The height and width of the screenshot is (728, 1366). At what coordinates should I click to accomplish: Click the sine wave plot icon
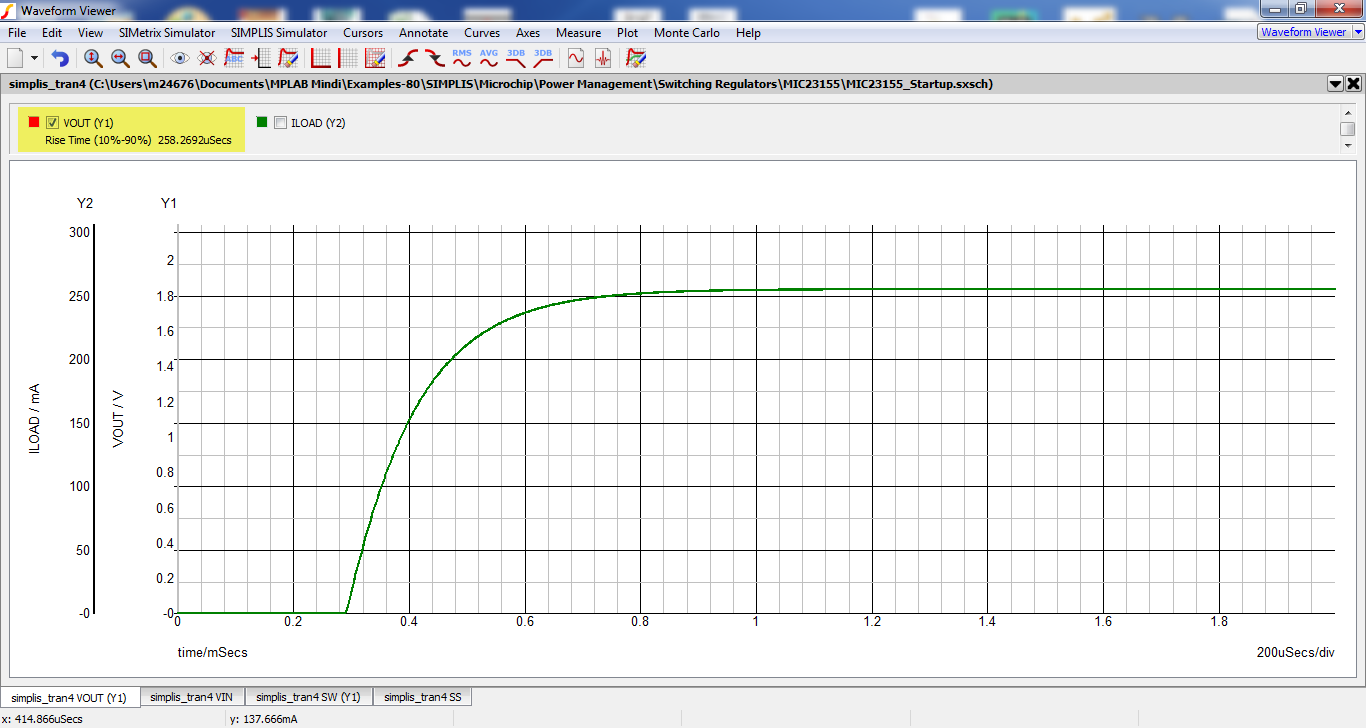pyautogui.click(x=576, y=58)
